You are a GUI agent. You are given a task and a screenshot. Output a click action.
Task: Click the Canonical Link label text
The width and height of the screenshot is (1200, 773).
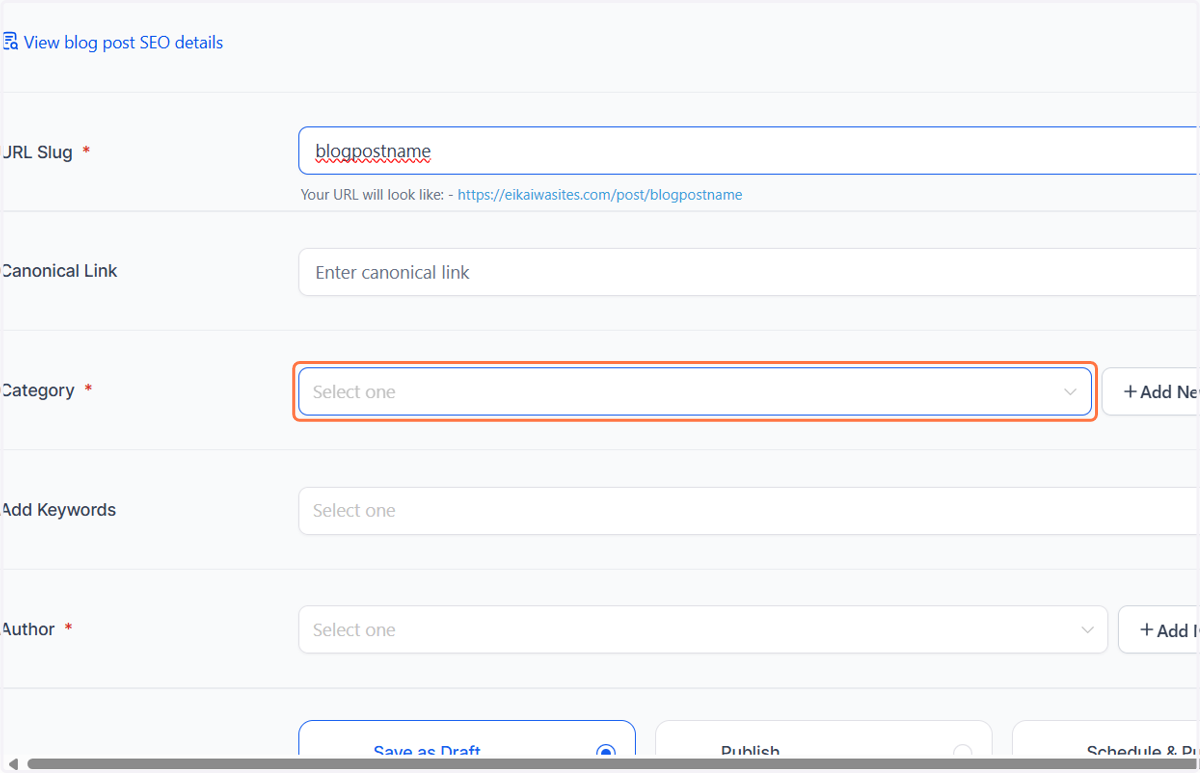[59, 271]
